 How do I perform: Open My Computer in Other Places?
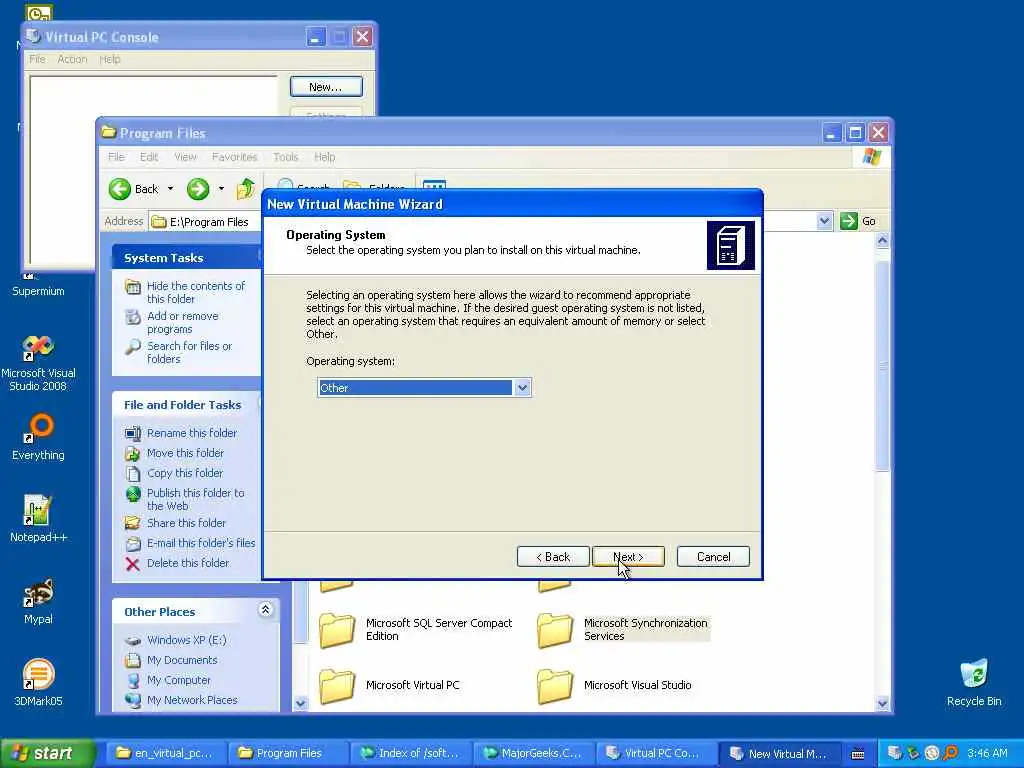[178, 680]
